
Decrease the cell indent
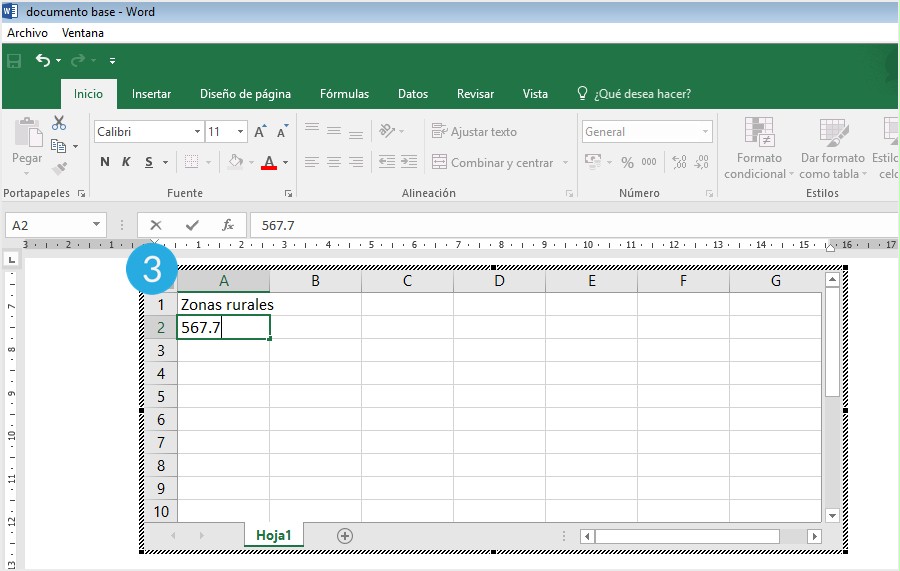click(387, 162)
